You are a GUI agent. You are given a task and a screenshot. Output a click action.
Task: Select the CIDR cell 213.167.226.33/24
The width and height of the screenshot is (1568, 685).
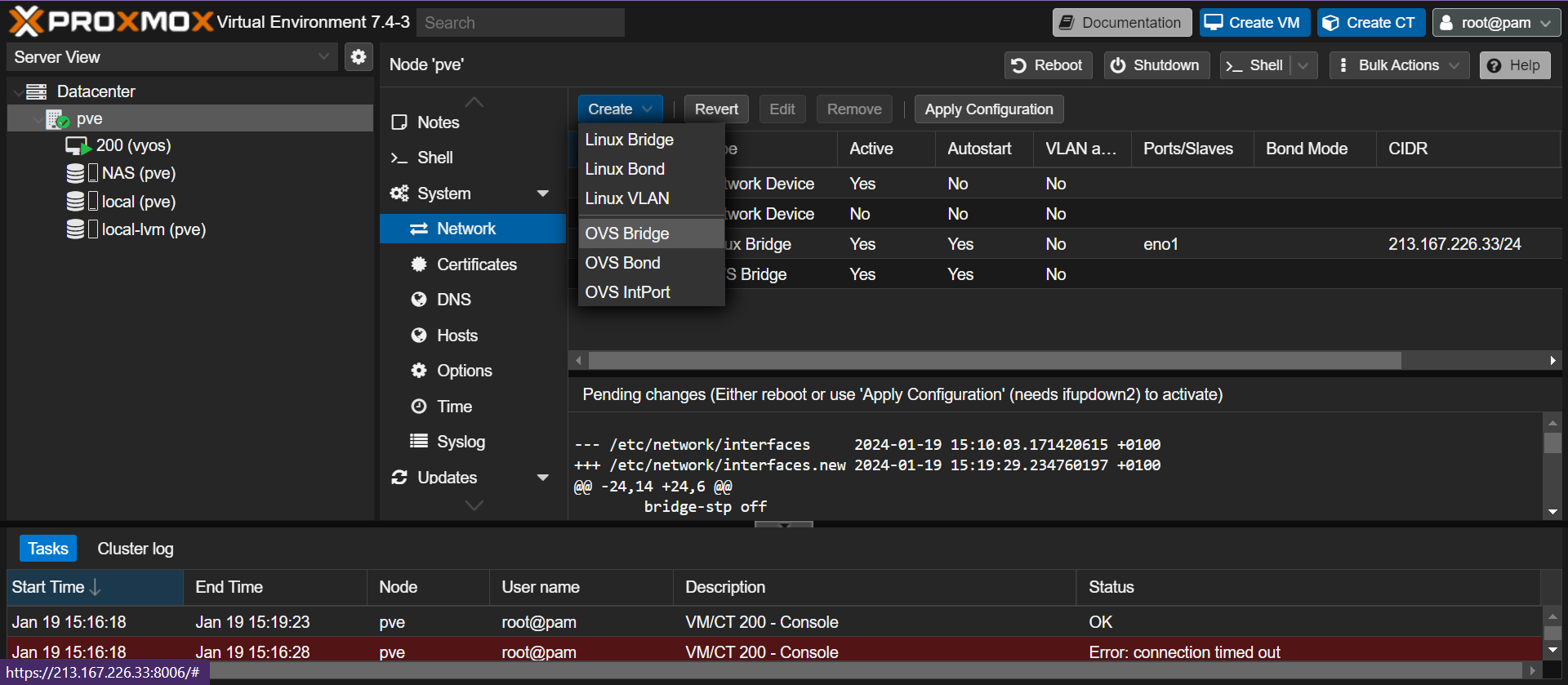coord(1454,244)
